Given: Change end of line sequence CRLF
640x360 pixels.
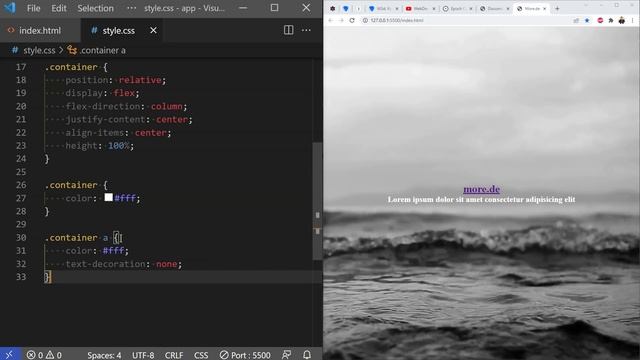Looking at the screenshot, I should [174, 355].
